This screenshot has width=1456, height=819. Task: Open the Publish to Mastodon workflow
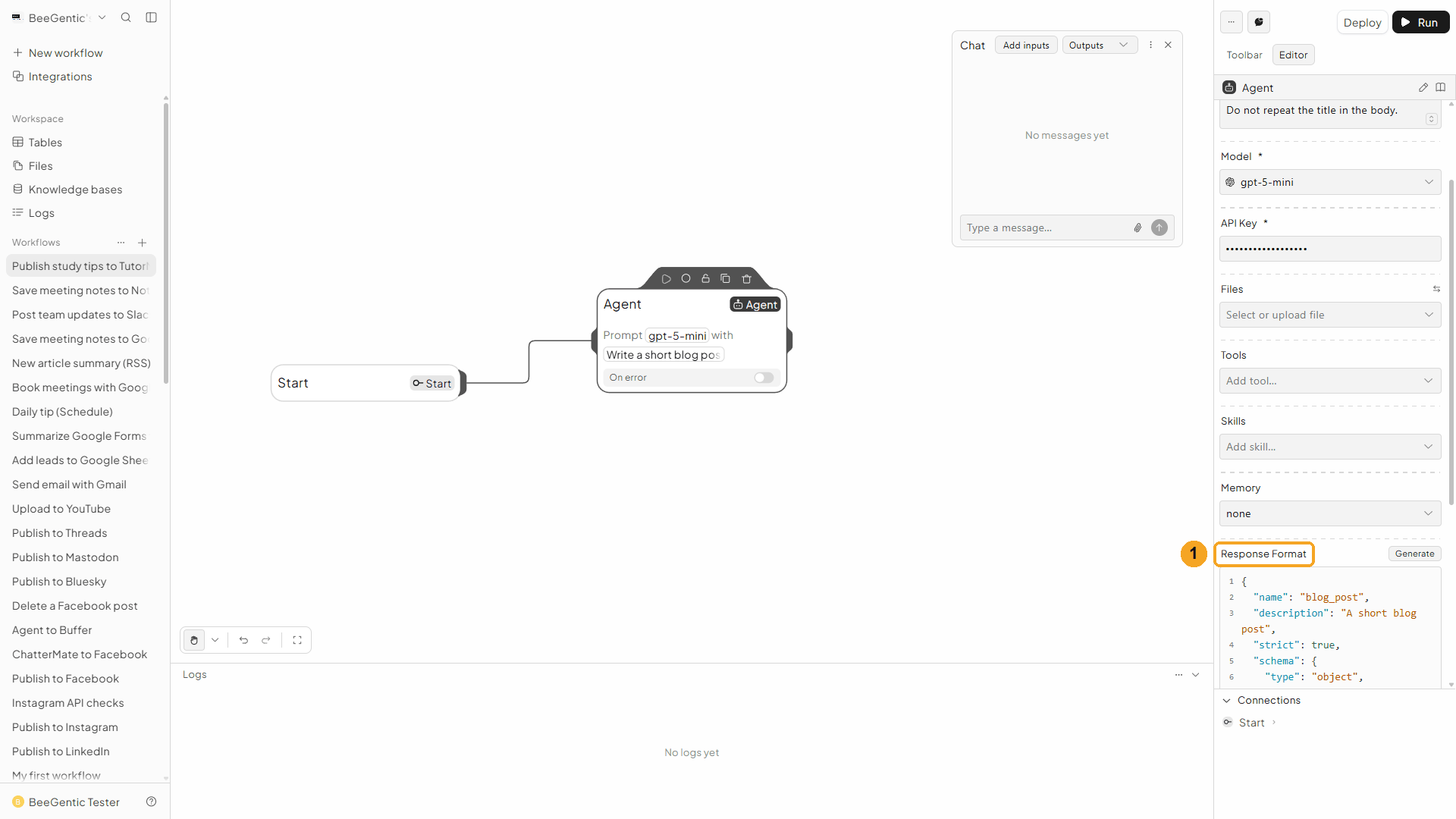point(65,557)
